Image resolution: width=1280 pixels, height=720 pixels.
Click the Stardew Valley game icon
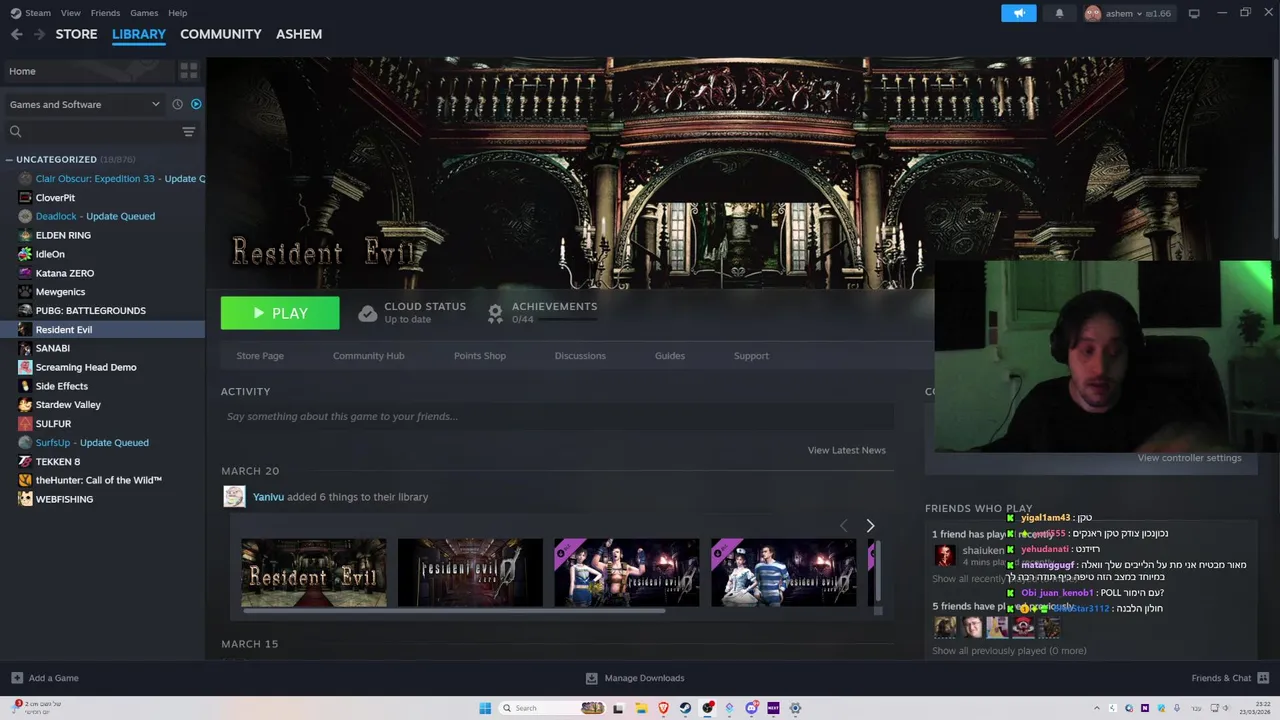coord(26,405)
